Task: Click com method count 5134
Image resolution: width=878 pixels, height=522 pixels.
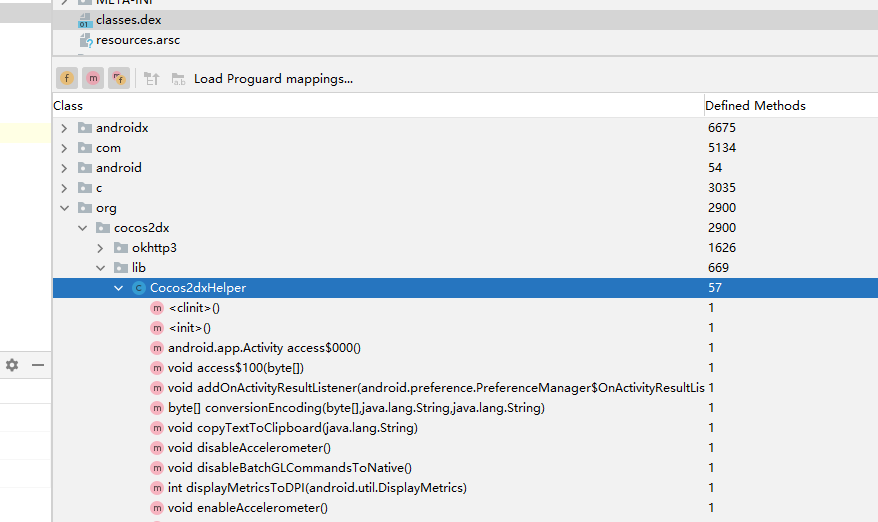Action: pos(722,148)
